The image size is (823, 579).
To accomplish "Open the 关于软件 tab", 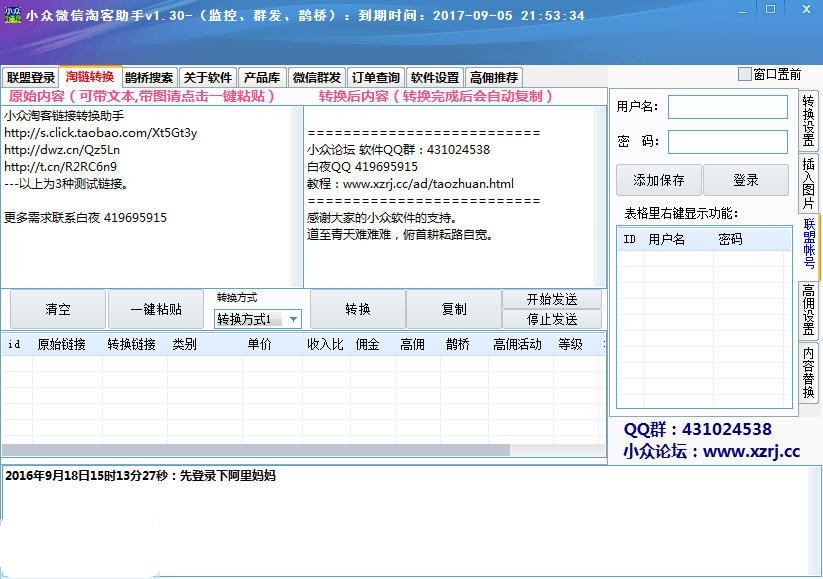I will tap(208, 78).
